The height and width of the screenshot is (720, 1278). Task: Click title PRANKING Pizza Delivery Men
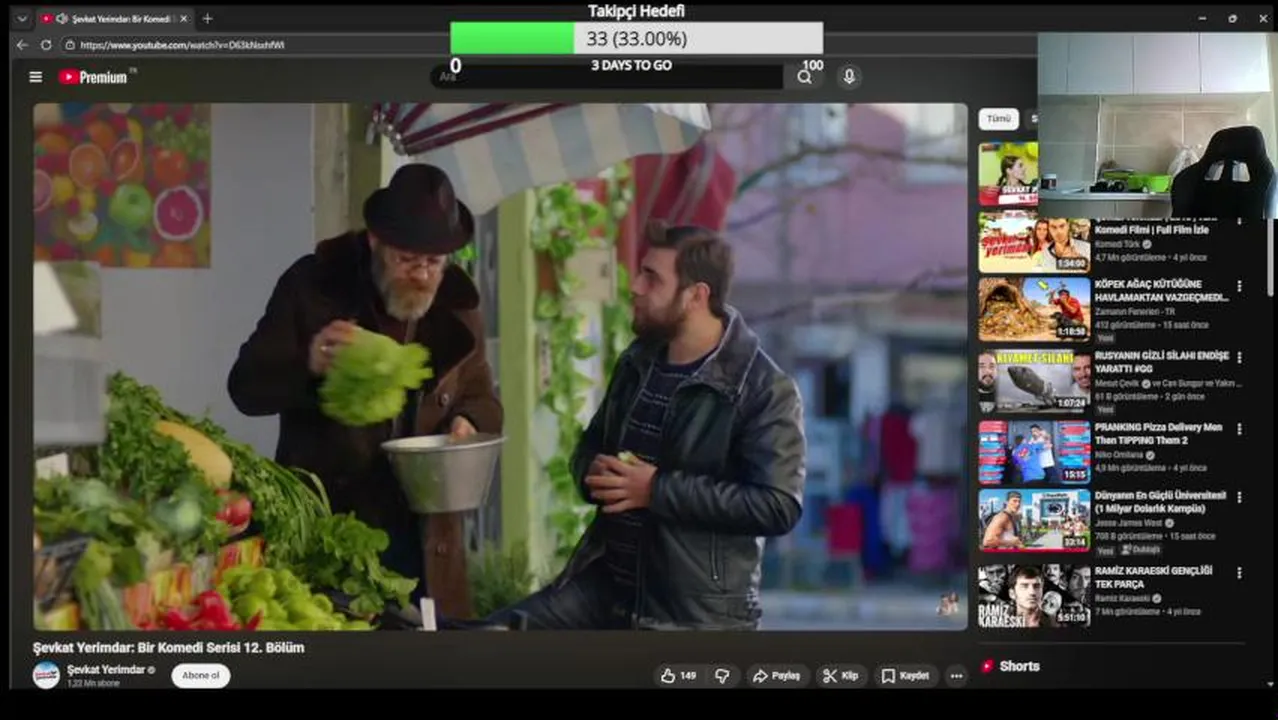[x=1158, y=433]
